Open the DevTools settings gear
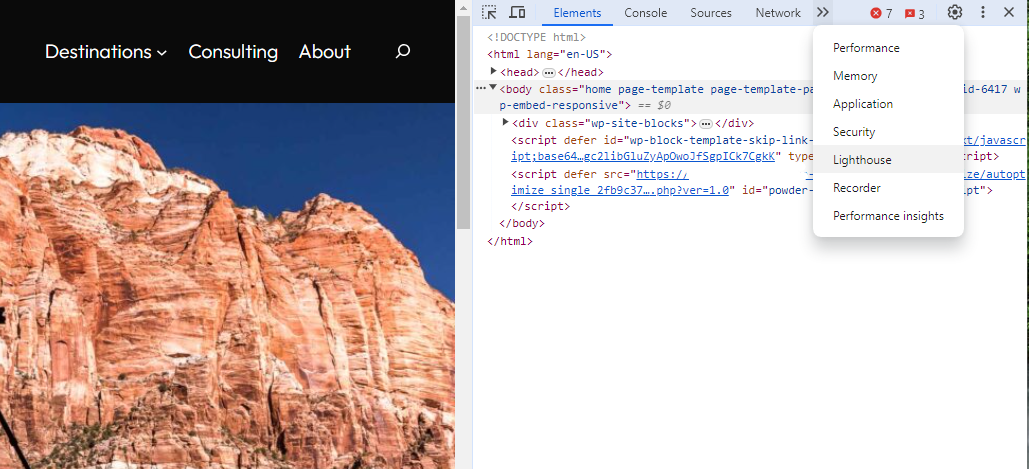 [955, 12]
